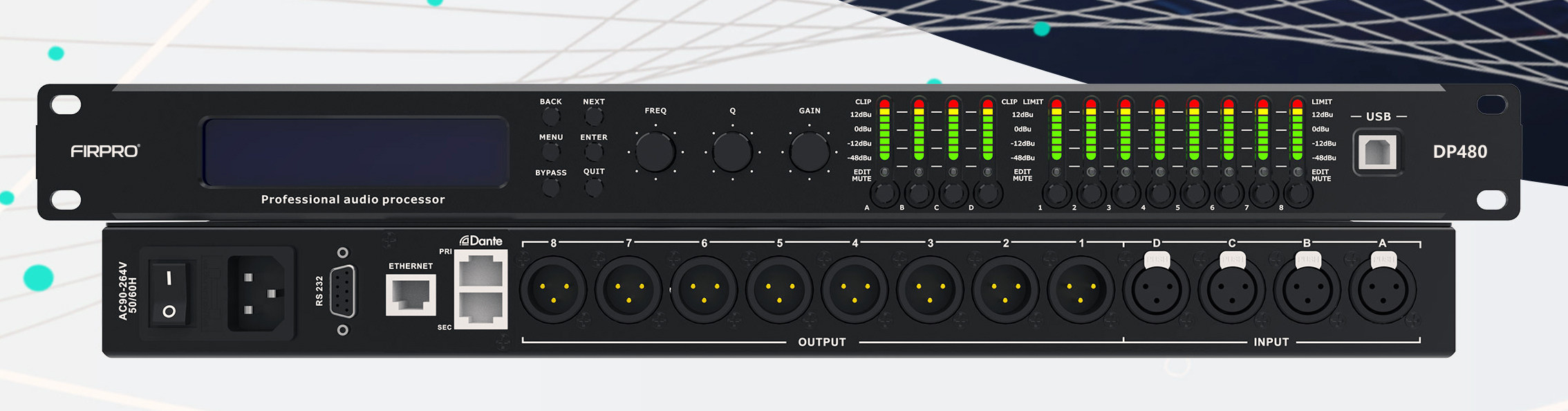The height and width of the screenshot is (411, 1568).
Task: Toggle edit/mute button for output 3
Action: click(1126, 194)
